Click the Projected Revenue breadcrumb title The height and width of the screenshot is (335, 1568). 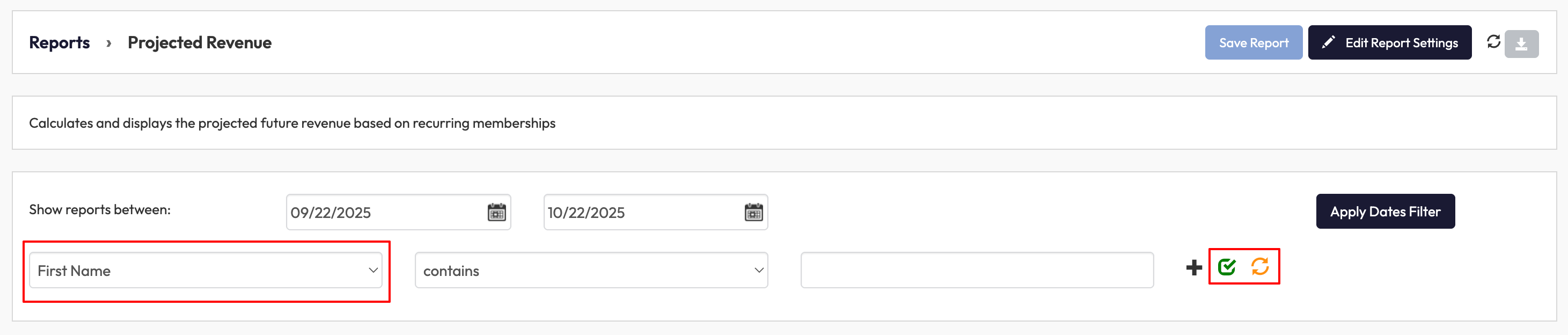[199, 42]
